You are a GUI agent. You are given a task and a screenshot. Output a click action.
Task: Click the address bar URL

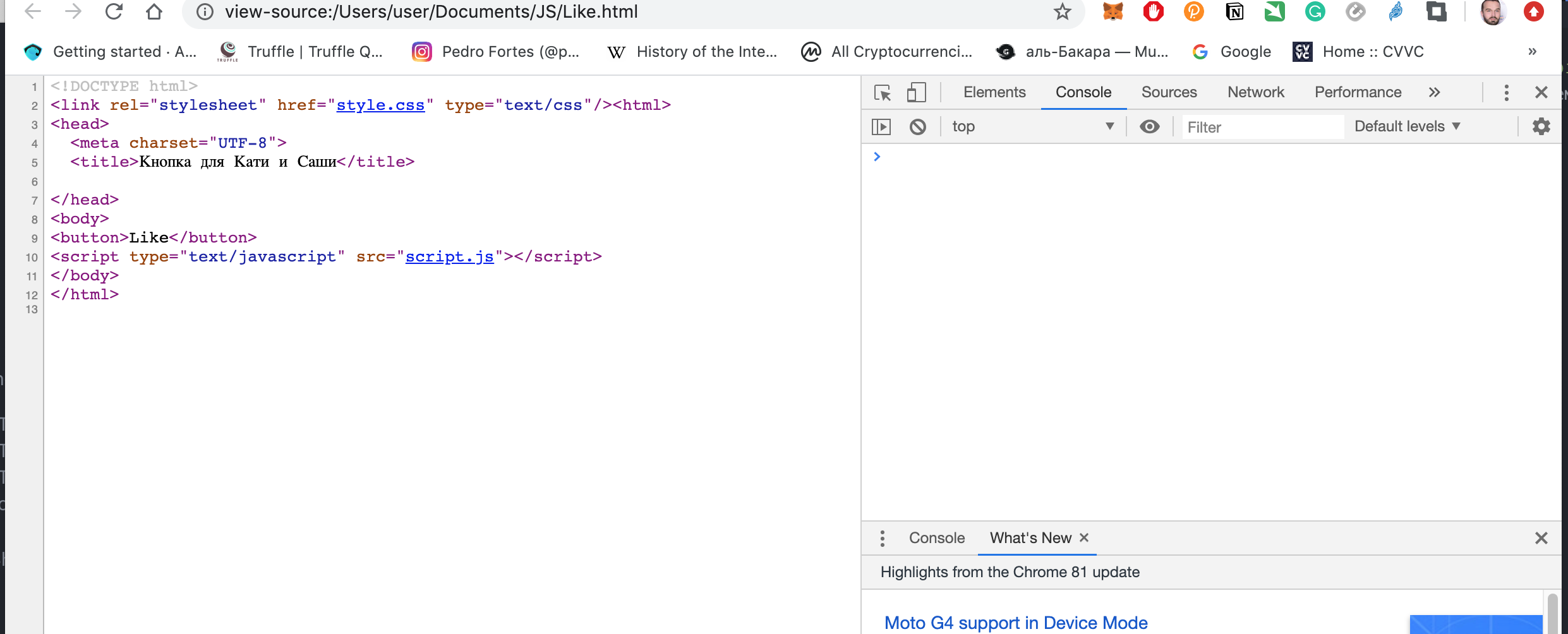(431, 12)
